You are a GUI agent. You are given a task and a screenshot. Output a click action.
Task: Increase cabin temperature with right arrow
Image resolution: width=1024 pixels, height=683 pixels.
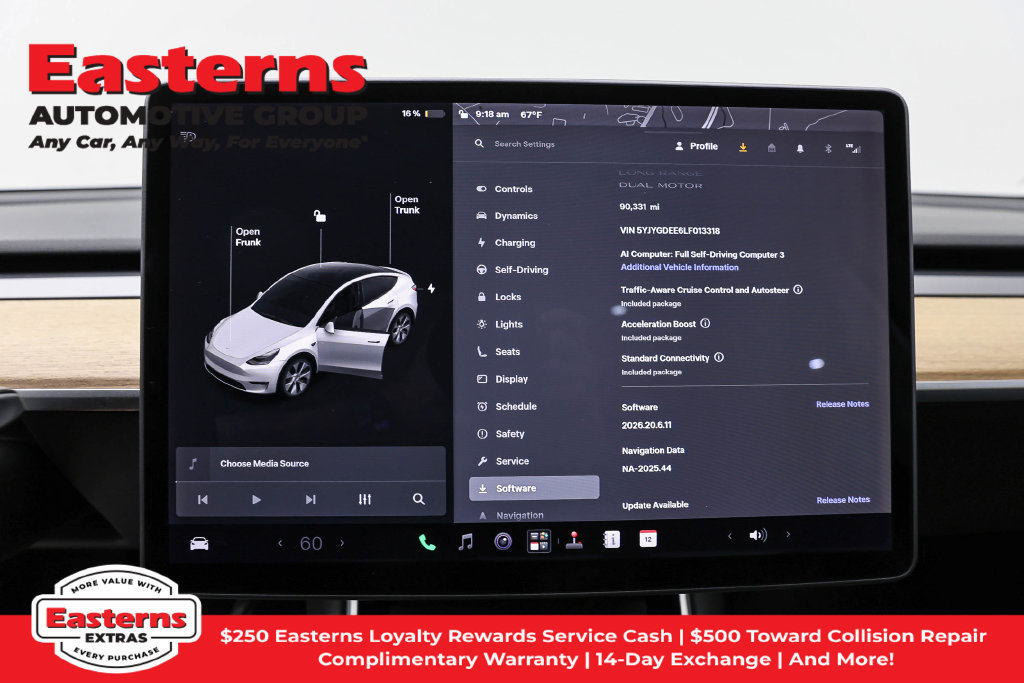pyautogui.click(x=342, y=543)
